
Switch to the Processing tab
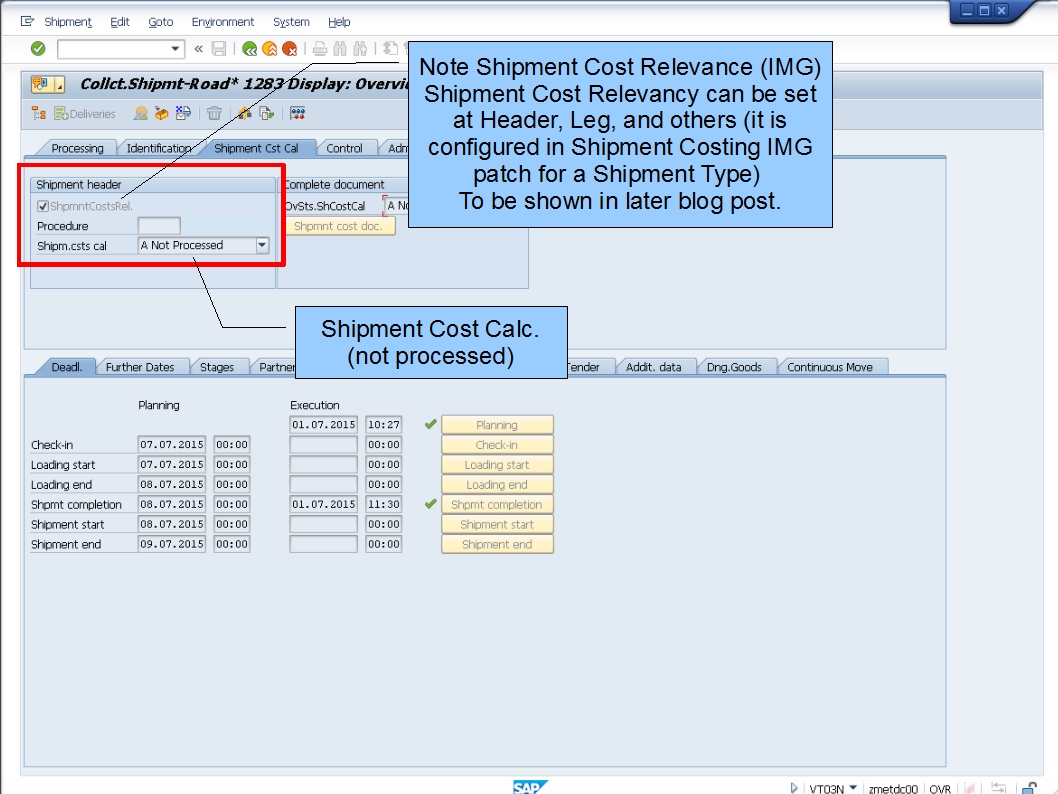(77, 148)
